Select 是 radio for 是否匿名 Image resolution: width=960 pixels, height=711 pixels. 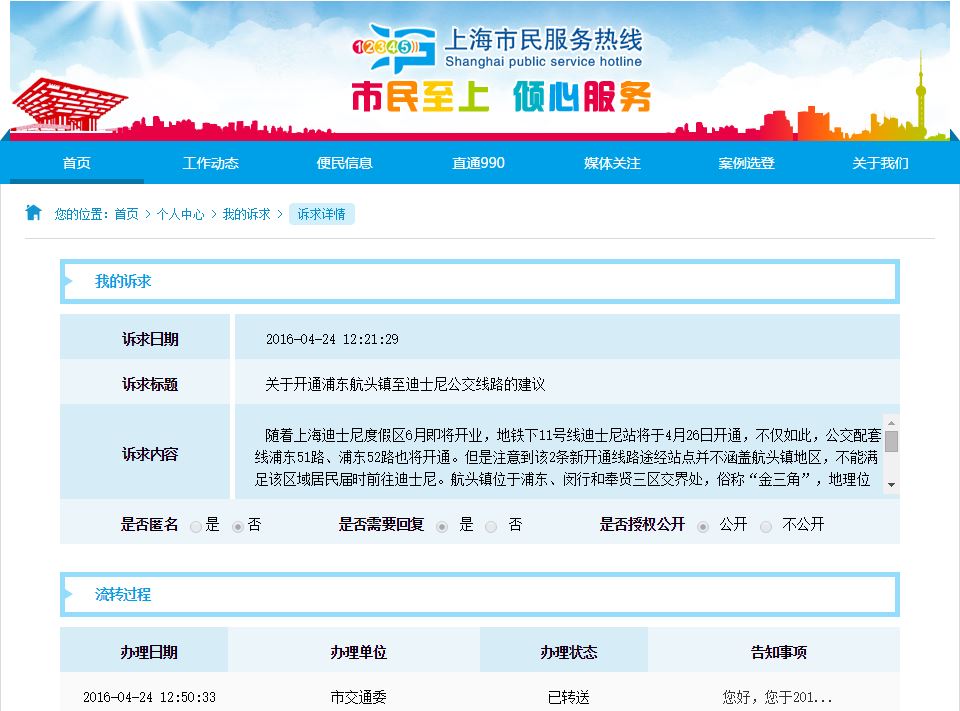pos(196,527)
